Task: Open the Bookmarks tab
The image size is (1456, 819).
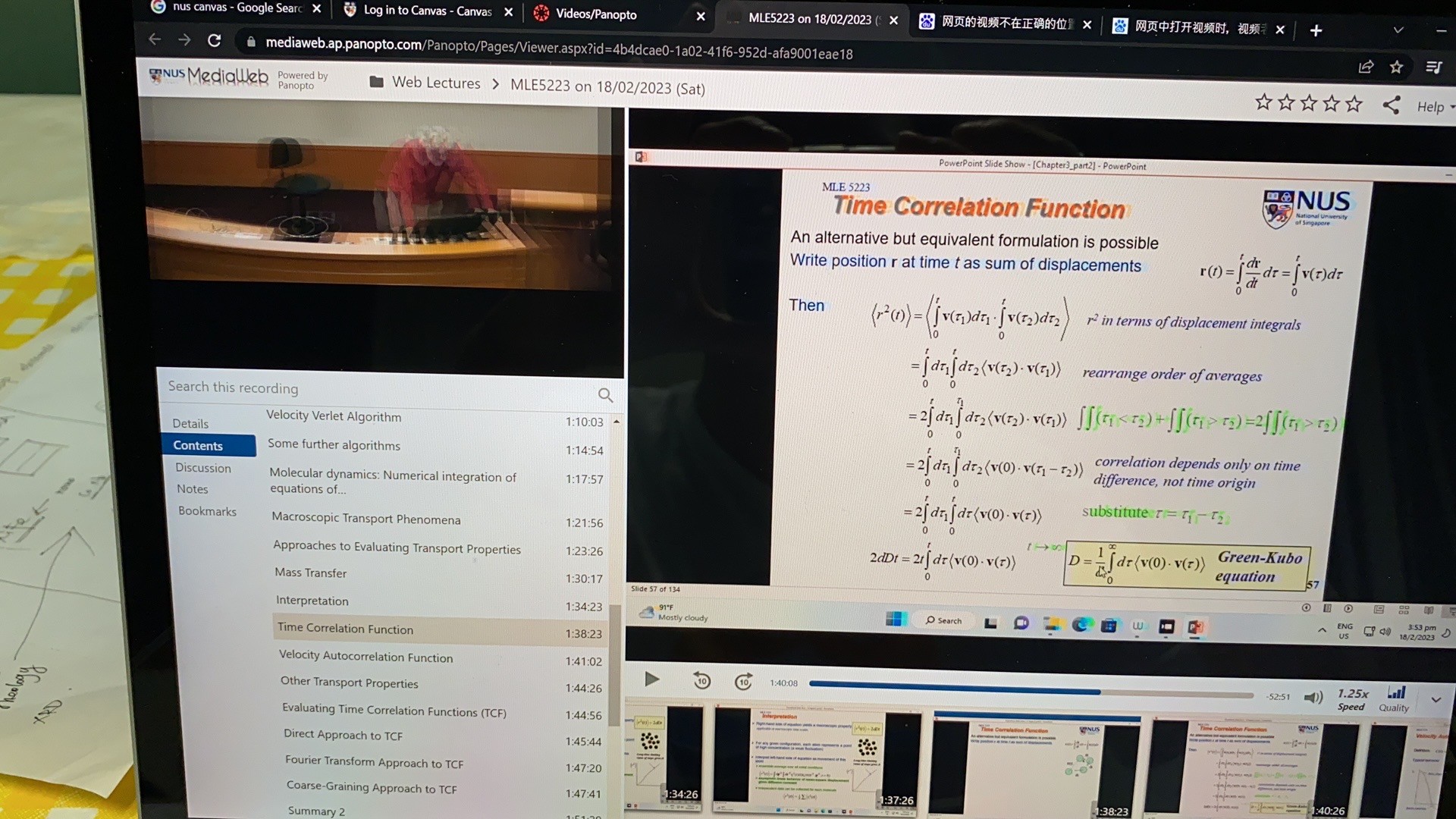Action: coord(207,511)
